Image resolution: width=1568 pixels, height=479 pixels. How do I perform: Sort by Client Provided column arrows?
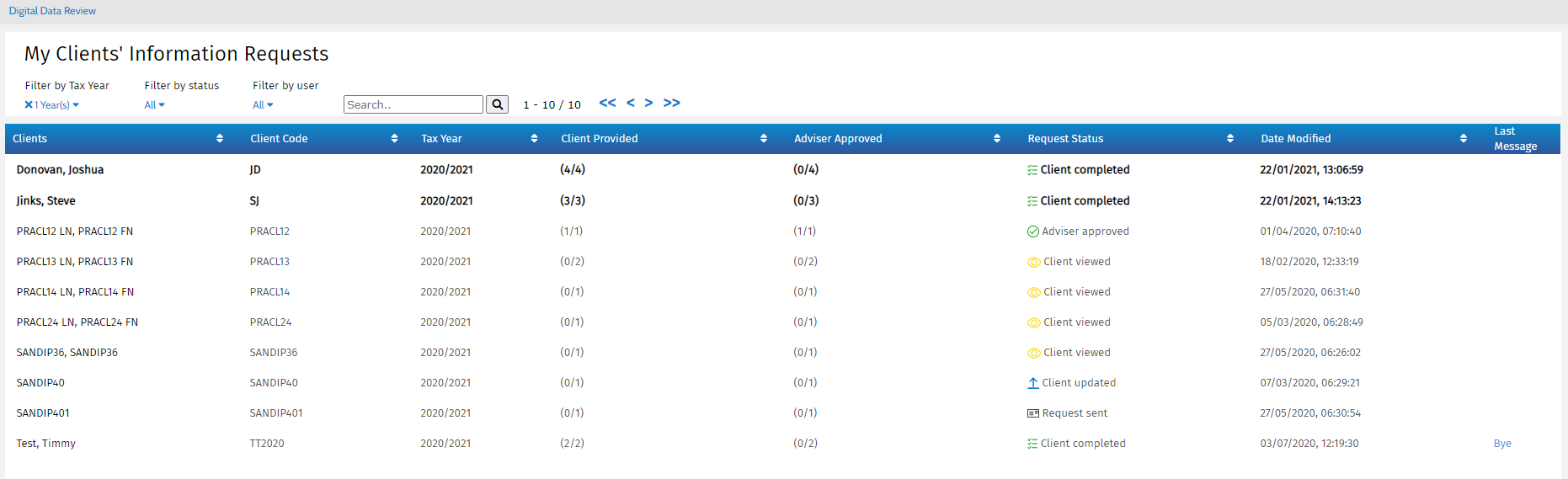(x=764, y=139)
